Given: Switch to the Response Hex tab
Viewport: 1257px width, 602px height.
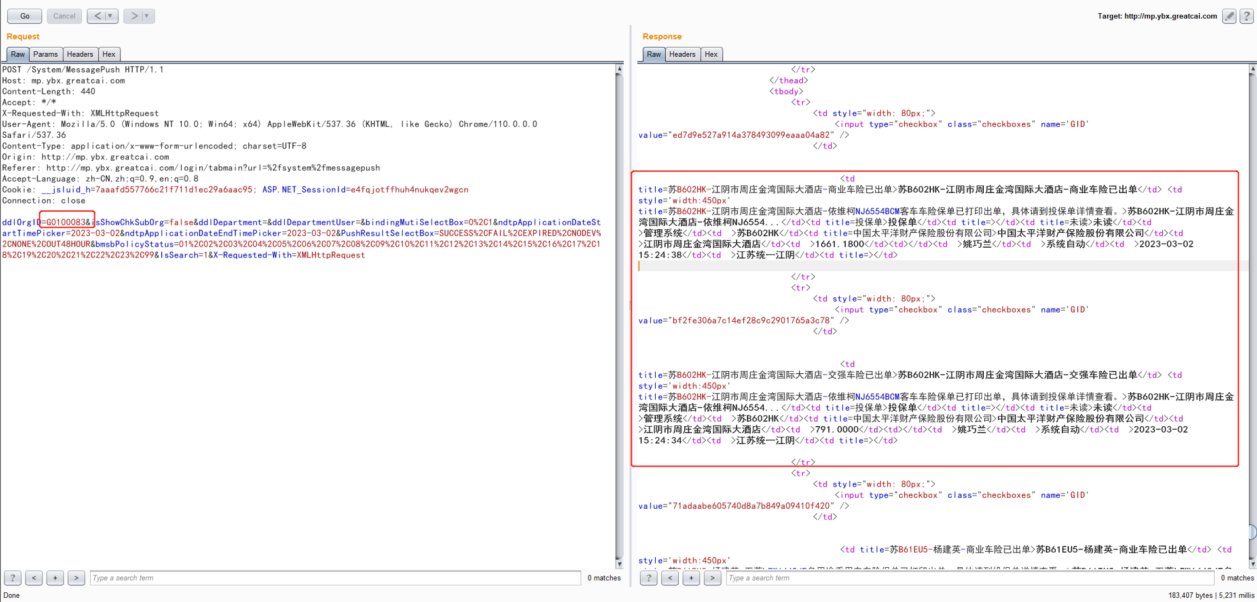Looking at the screenshot, I should (x=711, y=54).
